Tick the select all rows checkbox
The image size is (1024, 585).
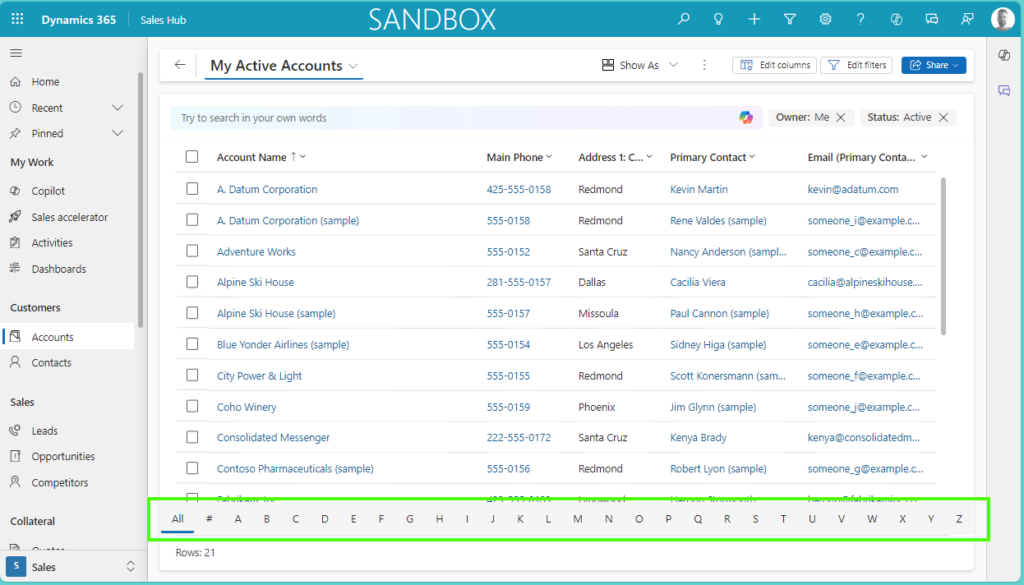[x=192, y=157]
